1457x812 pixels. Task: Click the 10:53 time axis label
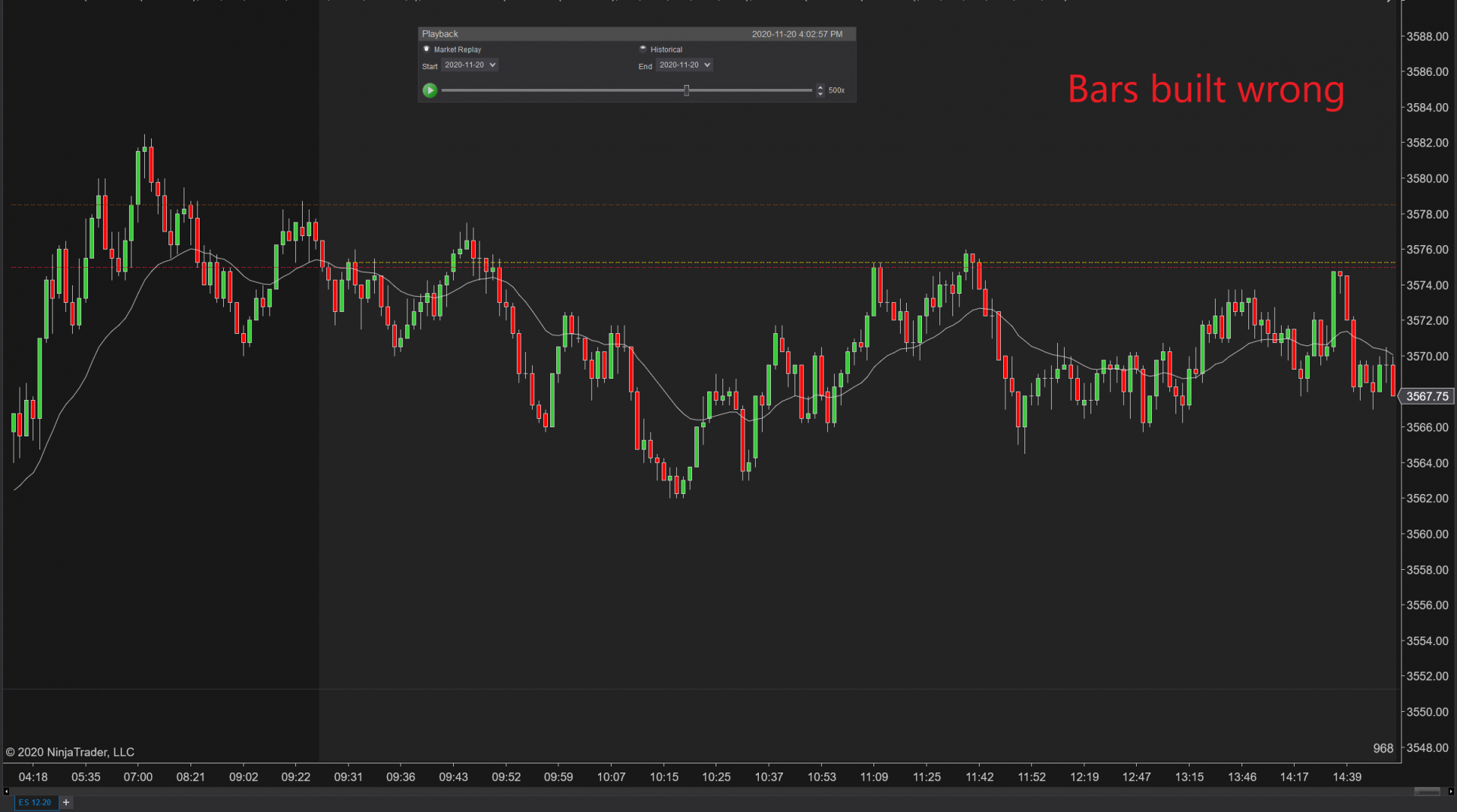pos(822,777)
